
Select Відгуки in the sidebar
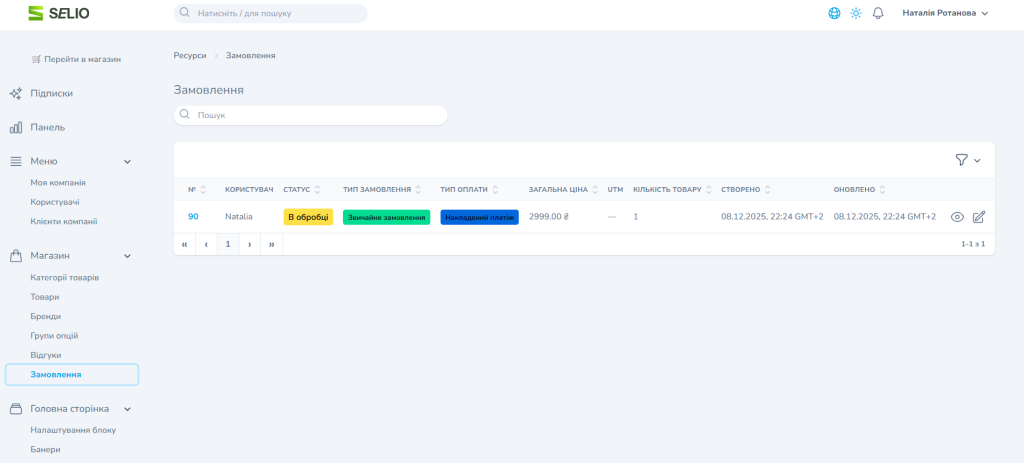(x=46, y=355)
